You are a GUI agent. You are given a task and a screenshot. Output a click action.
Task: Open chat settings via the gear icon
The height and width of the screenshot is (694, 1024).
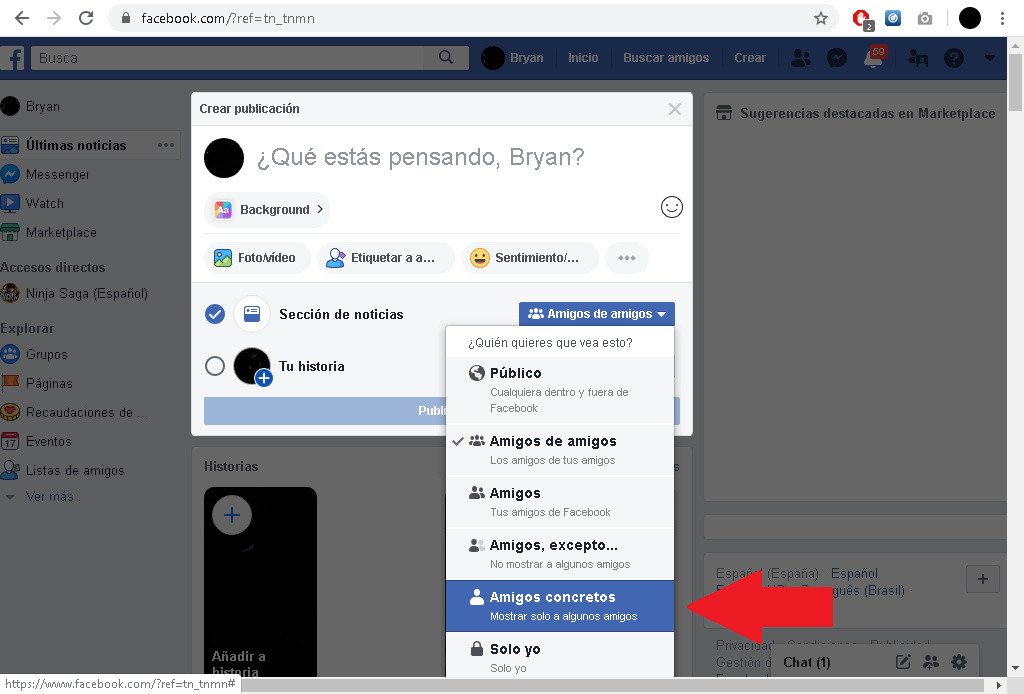point(958,661)
